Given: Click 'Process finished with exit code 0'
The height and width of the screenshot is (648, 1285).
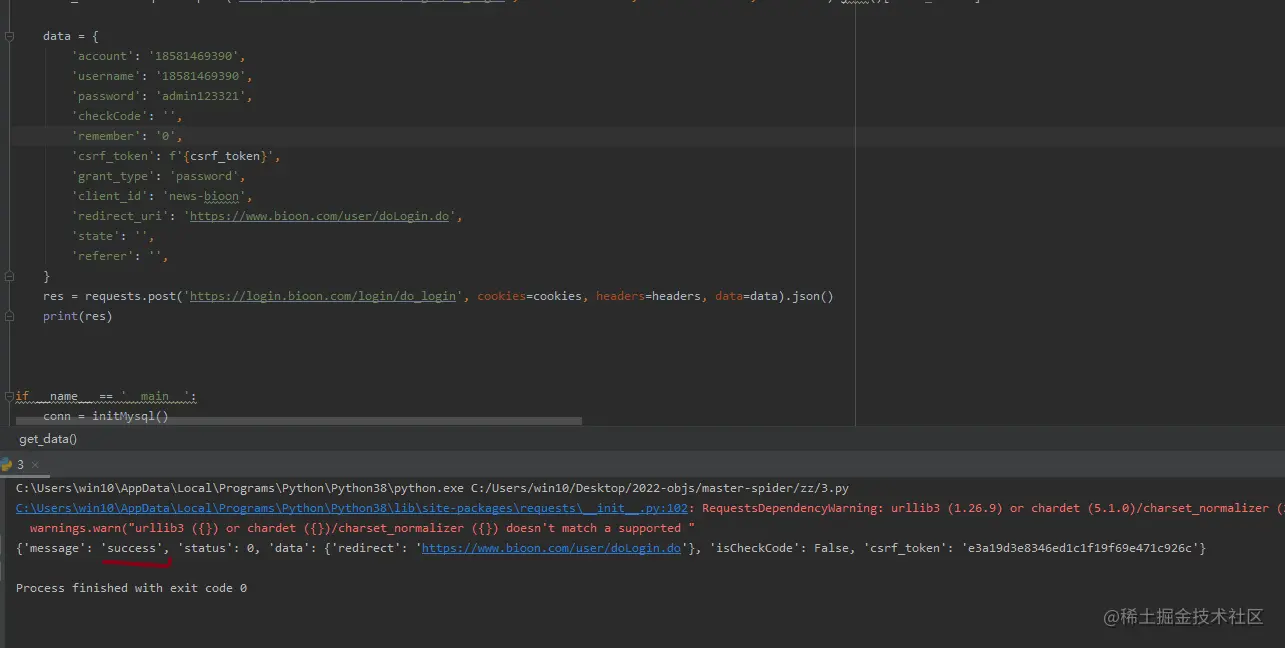Looking at the screenshot, I should tap(131, 588).
